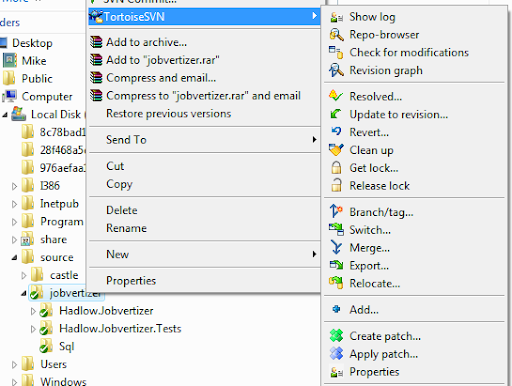Select the Desktop tree item
Screen dimensions: 512x386
pos(32,43)
